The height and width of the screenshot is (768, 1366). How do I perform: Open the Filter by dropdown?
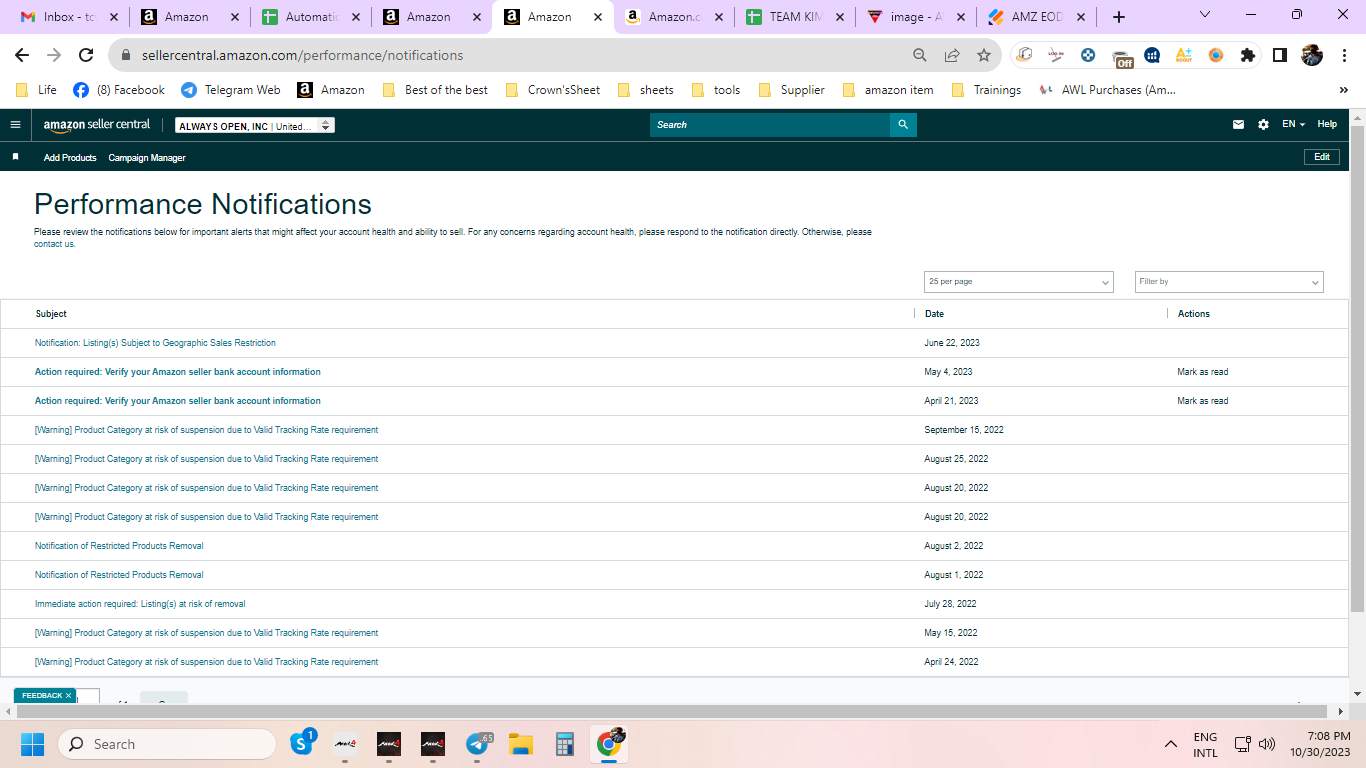[1229, 282]
